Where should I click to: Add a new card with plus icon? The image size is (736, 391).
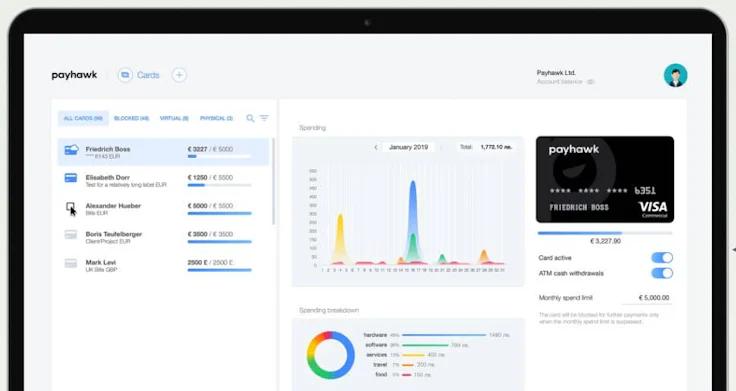coord(179,75)
